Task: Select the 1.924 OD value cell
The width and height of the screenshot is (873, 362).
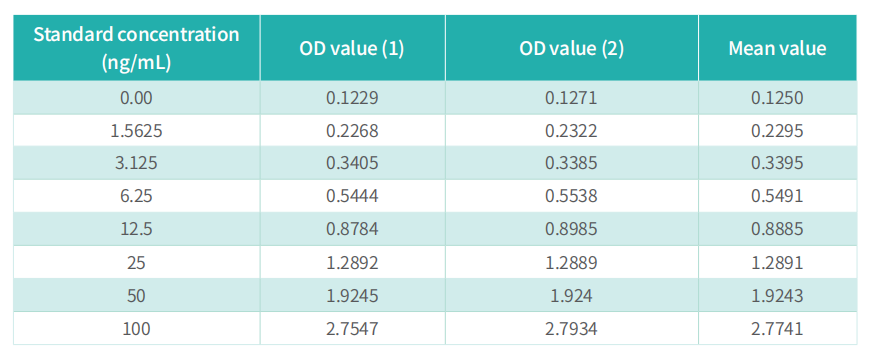Action: point(572,295)
